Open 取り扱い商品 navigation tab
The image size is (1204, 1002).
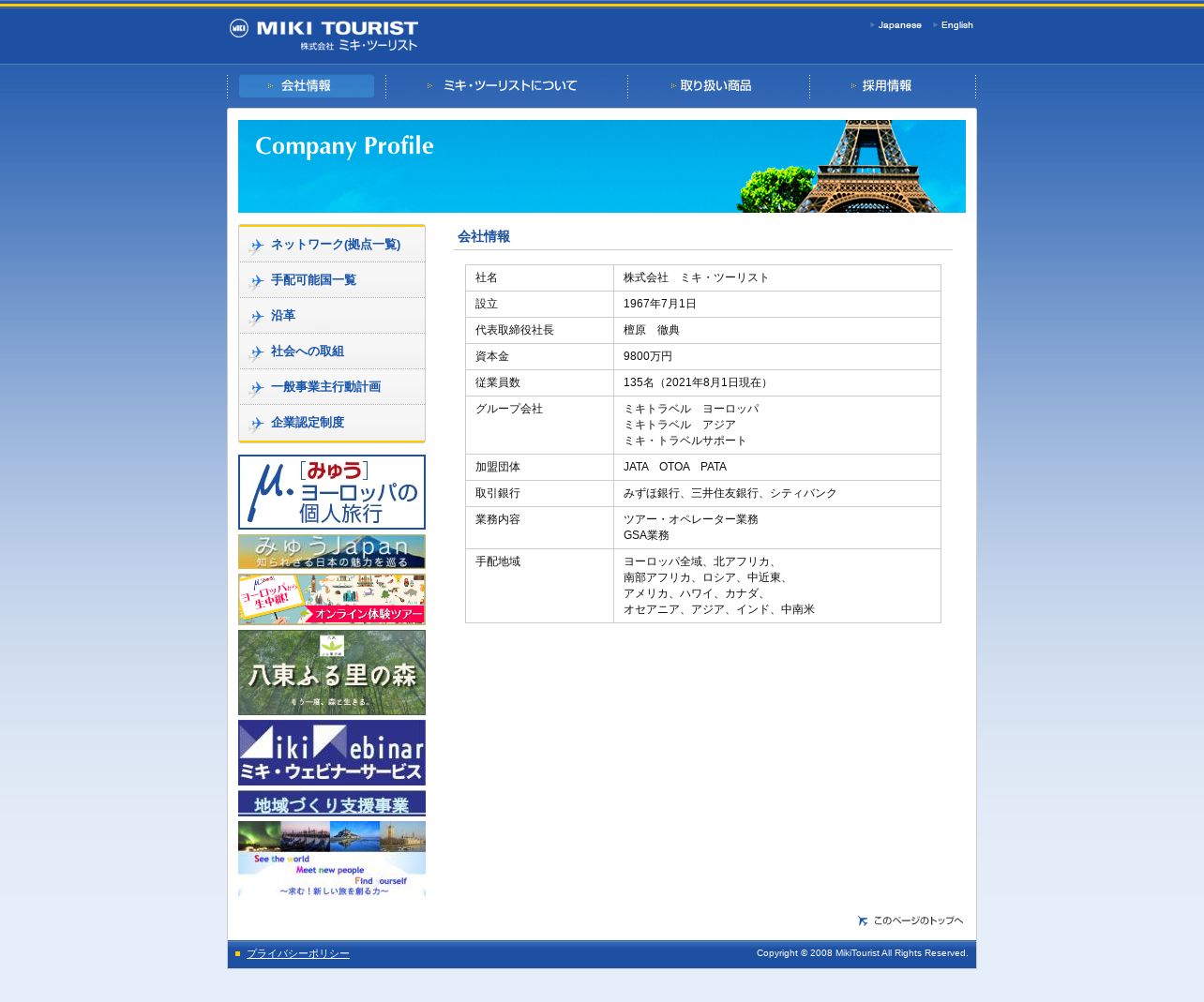(x=717, y=86)
